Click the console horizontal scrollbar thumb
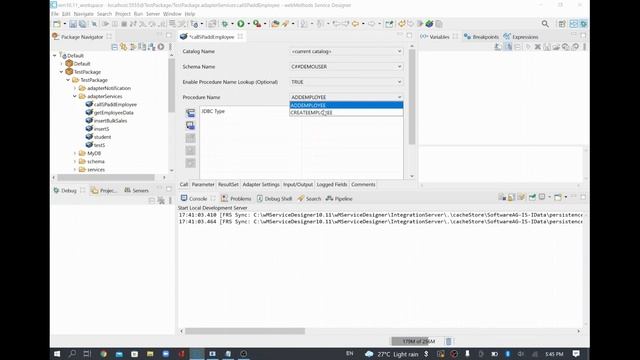Viewport: 640px width, 360px height. point(245,331)
